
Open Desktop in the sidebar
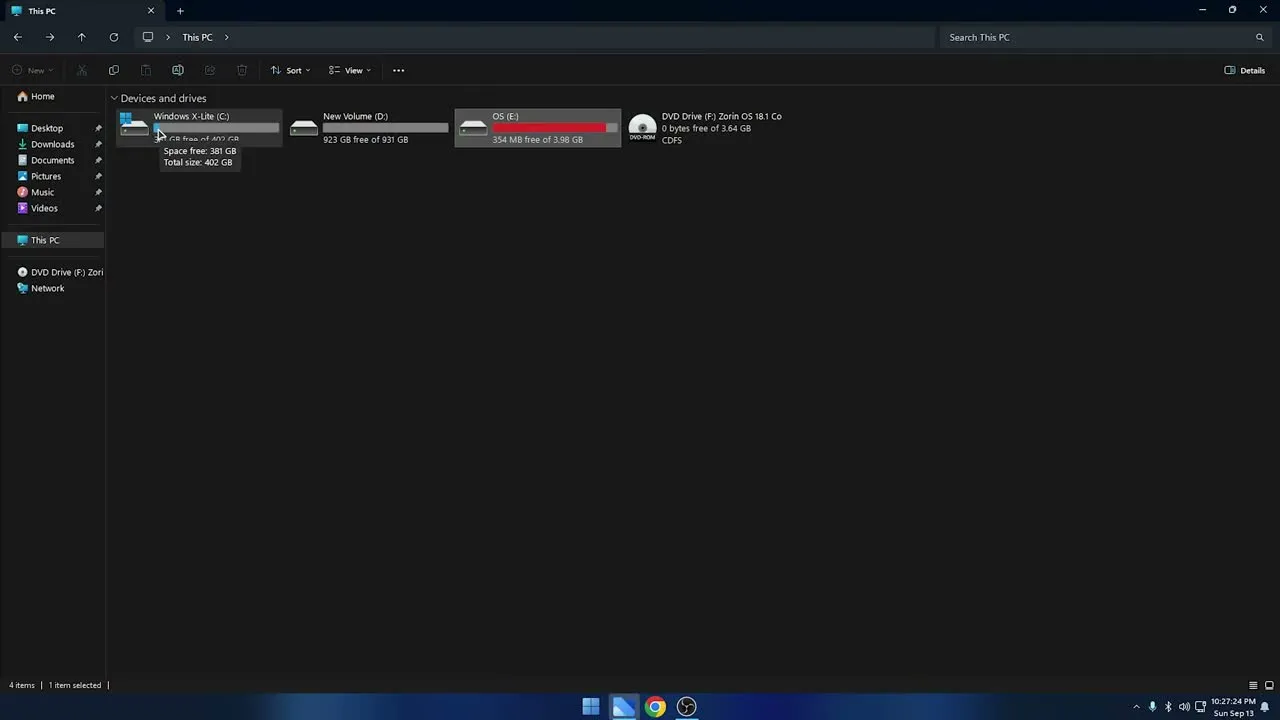47,128
